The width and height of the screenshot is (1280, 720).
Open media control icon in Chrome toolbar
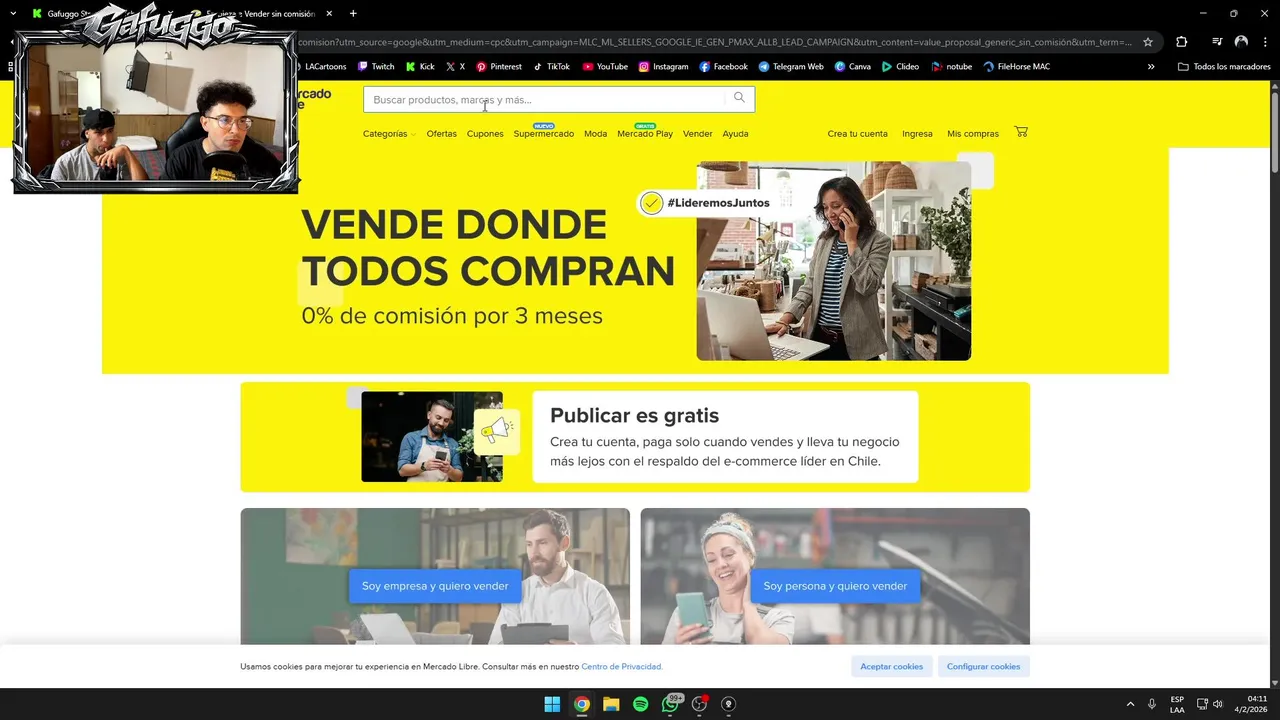click(x=1216, y=42)
